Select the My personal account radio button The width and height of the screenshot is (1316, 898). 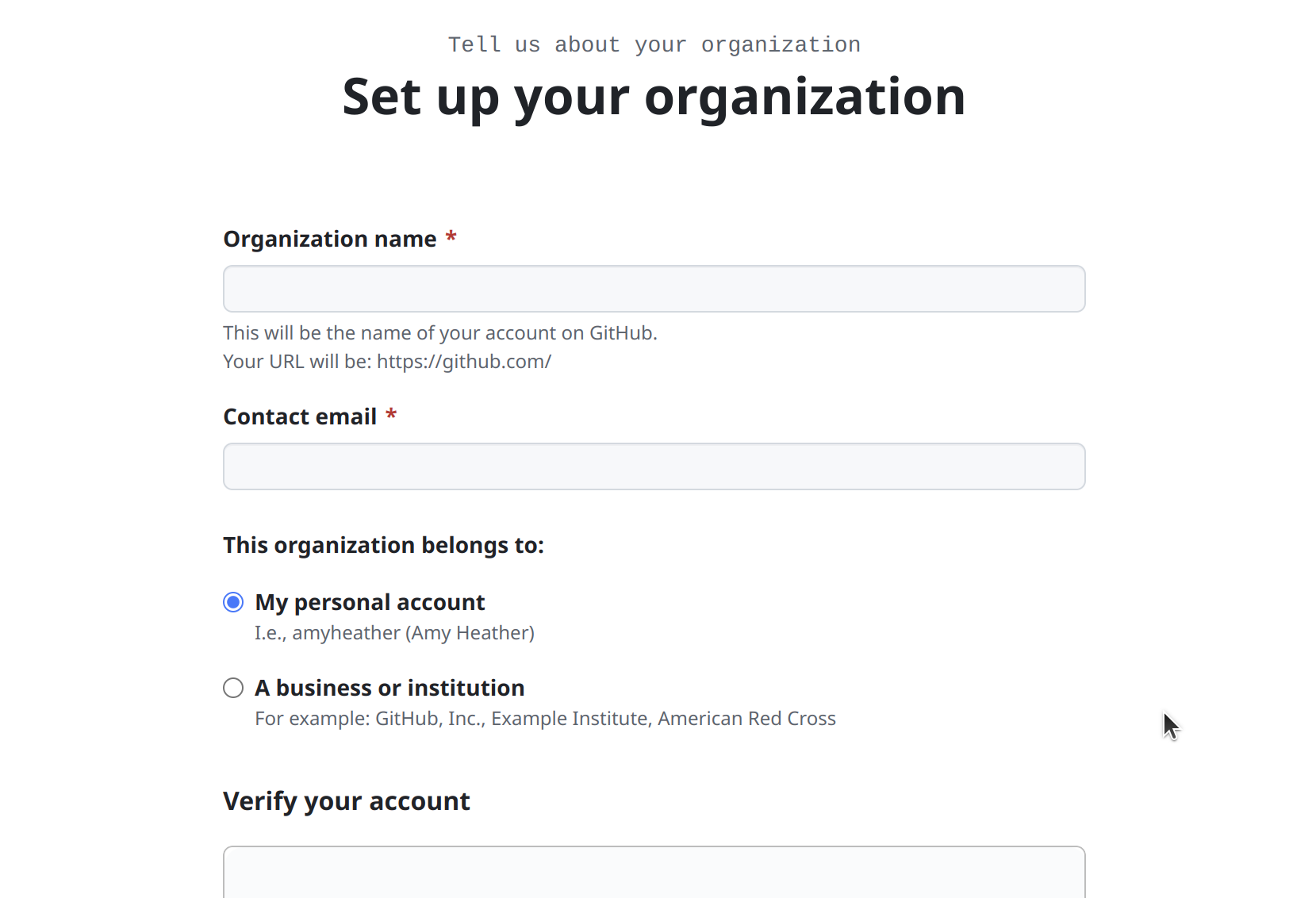coord(233,603)
